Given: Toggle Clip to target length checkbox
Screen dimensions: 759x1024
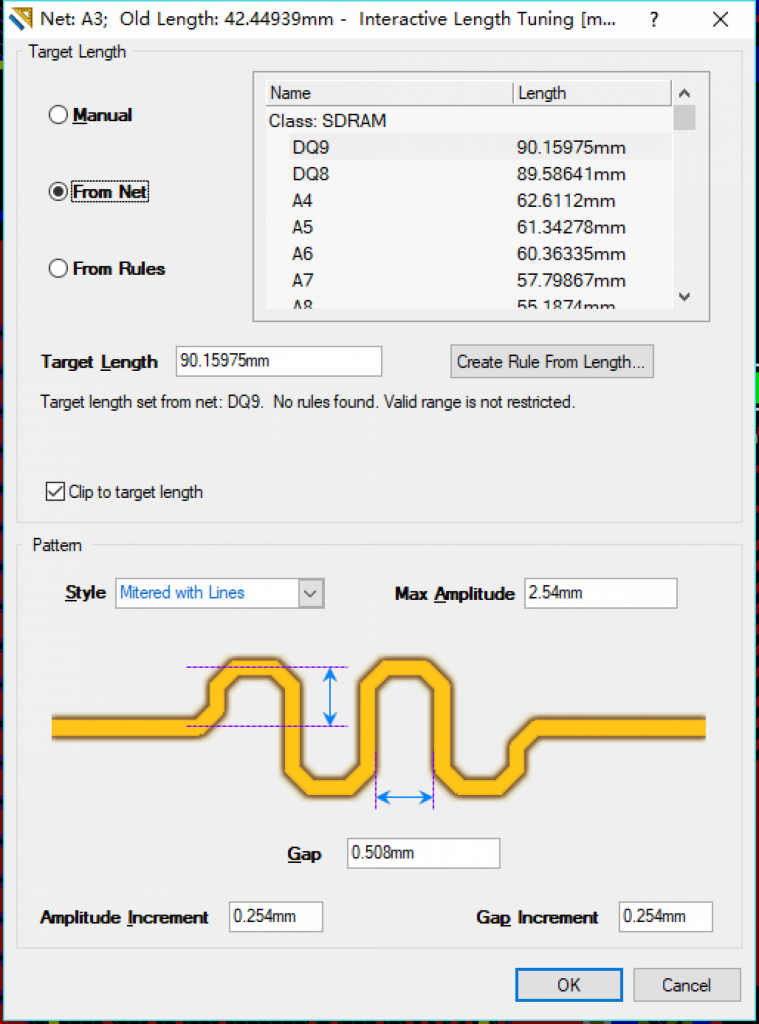Looking at the screenshot, I should pos(55,492).
